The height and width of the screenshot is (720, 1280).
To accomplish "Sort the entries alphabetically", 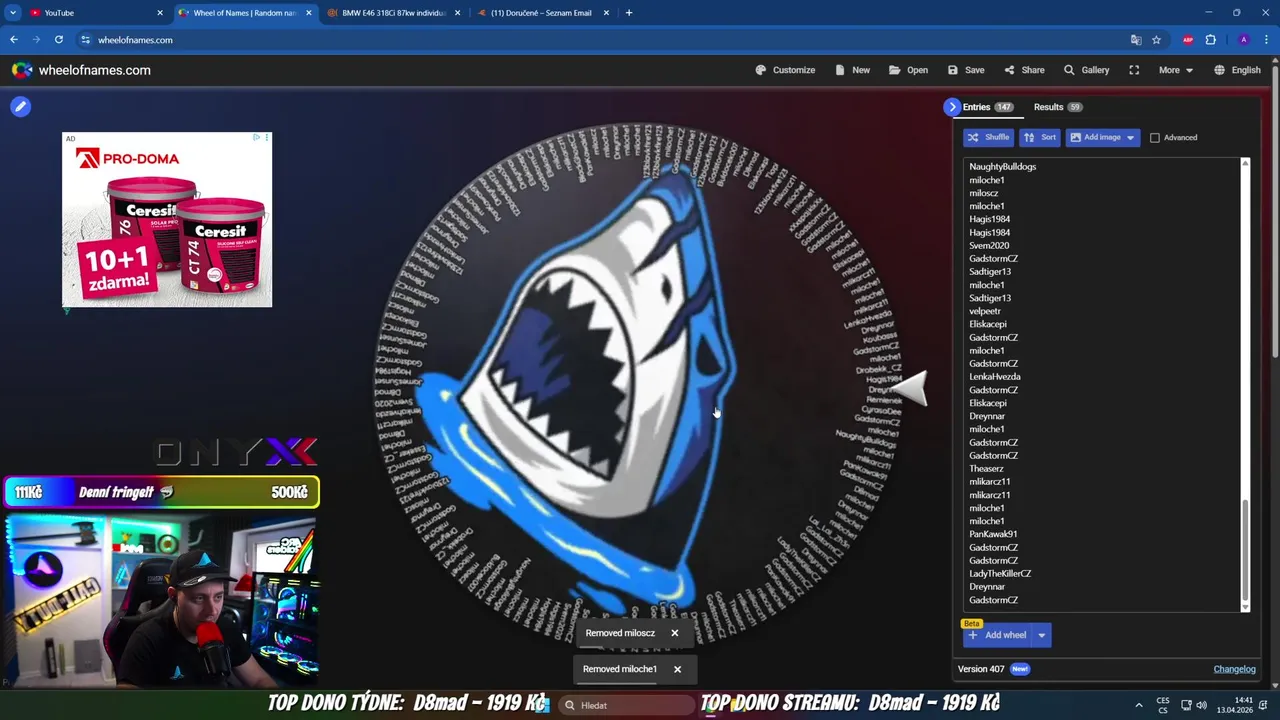I will click(x=1040, y=137).
